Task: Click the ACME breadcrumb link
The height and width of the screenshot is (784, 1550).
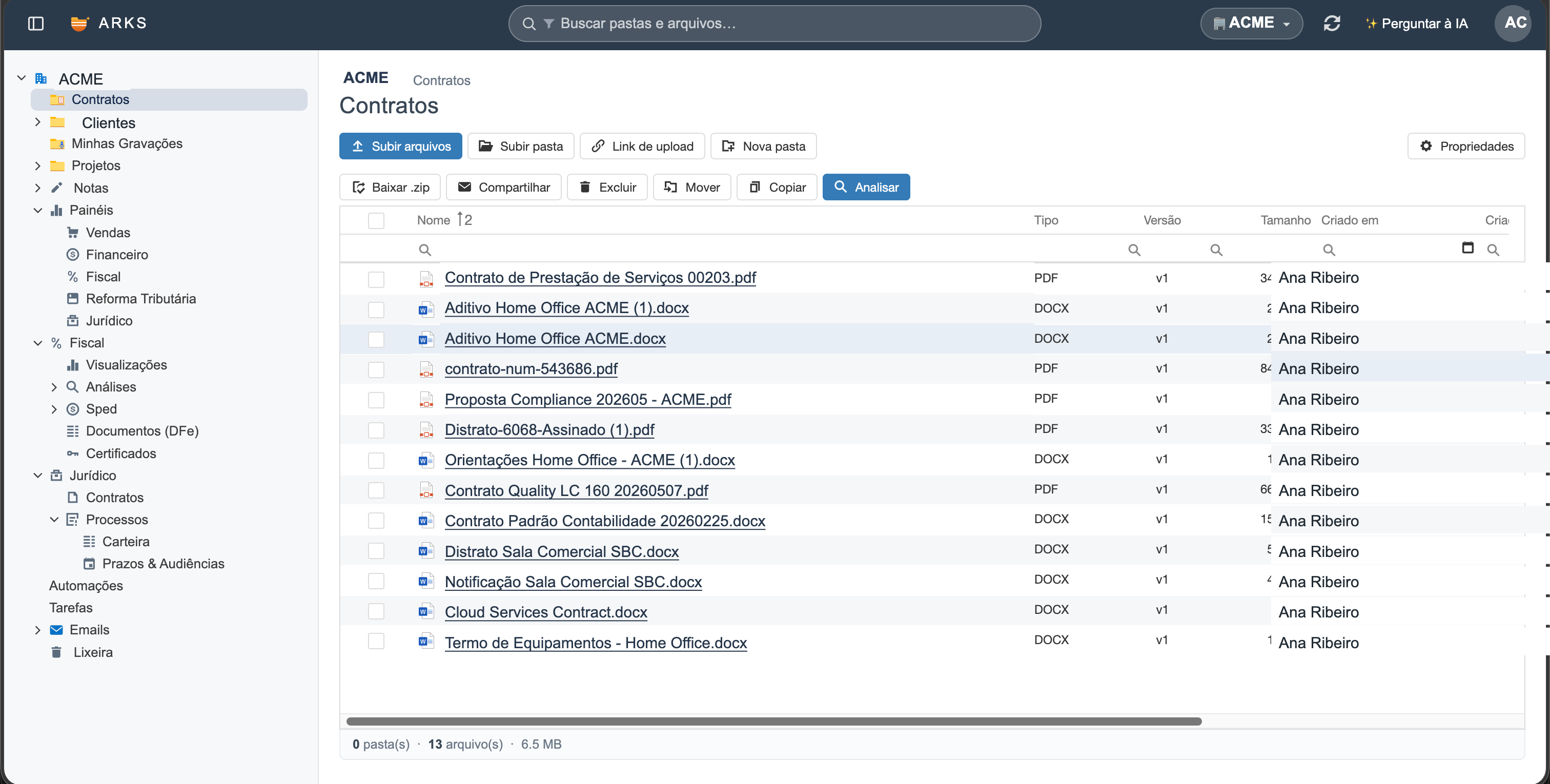Action: point(366,77)
